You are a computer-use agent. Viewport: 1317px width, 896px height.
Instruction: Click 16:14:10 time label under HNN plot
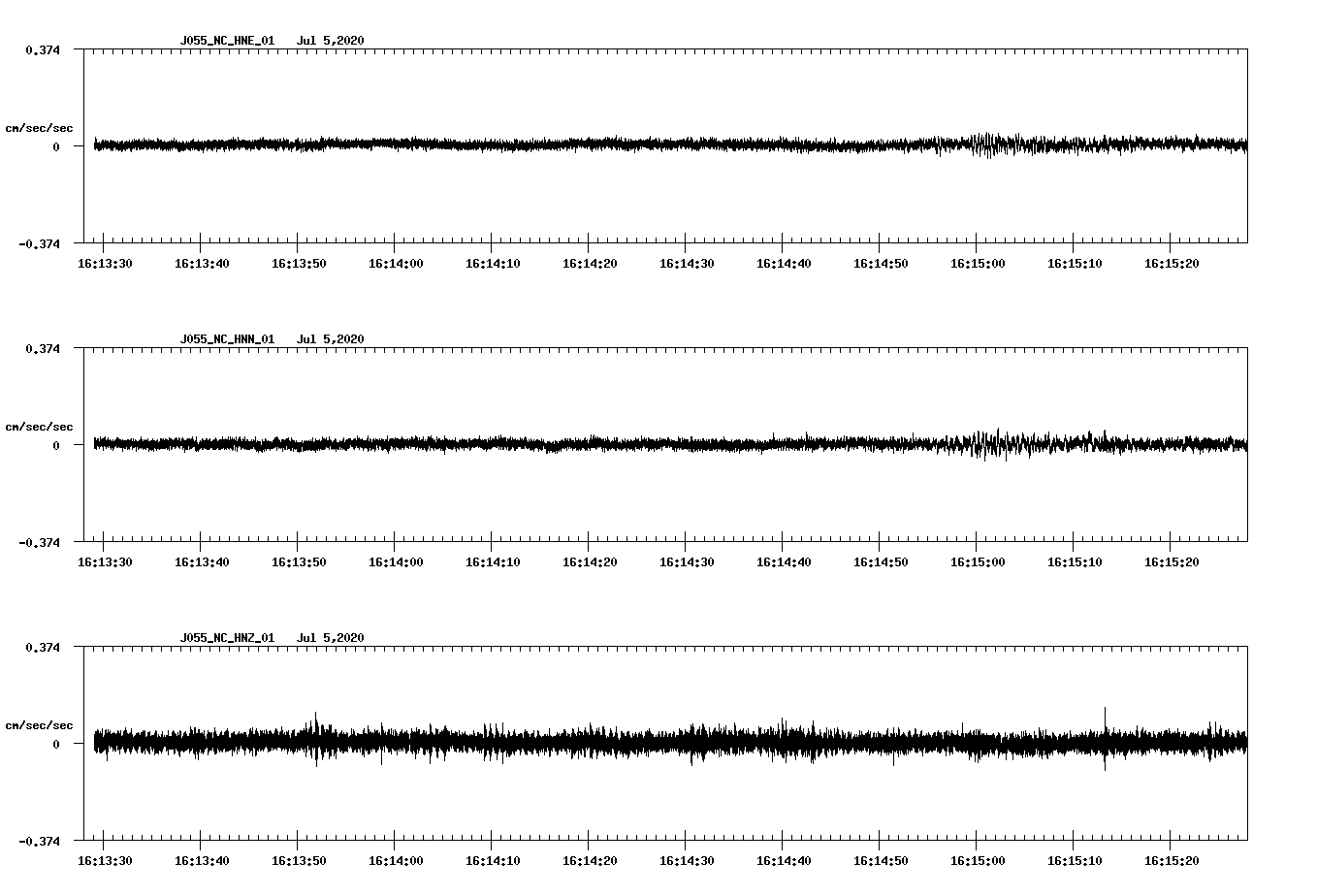coord(493,562)
